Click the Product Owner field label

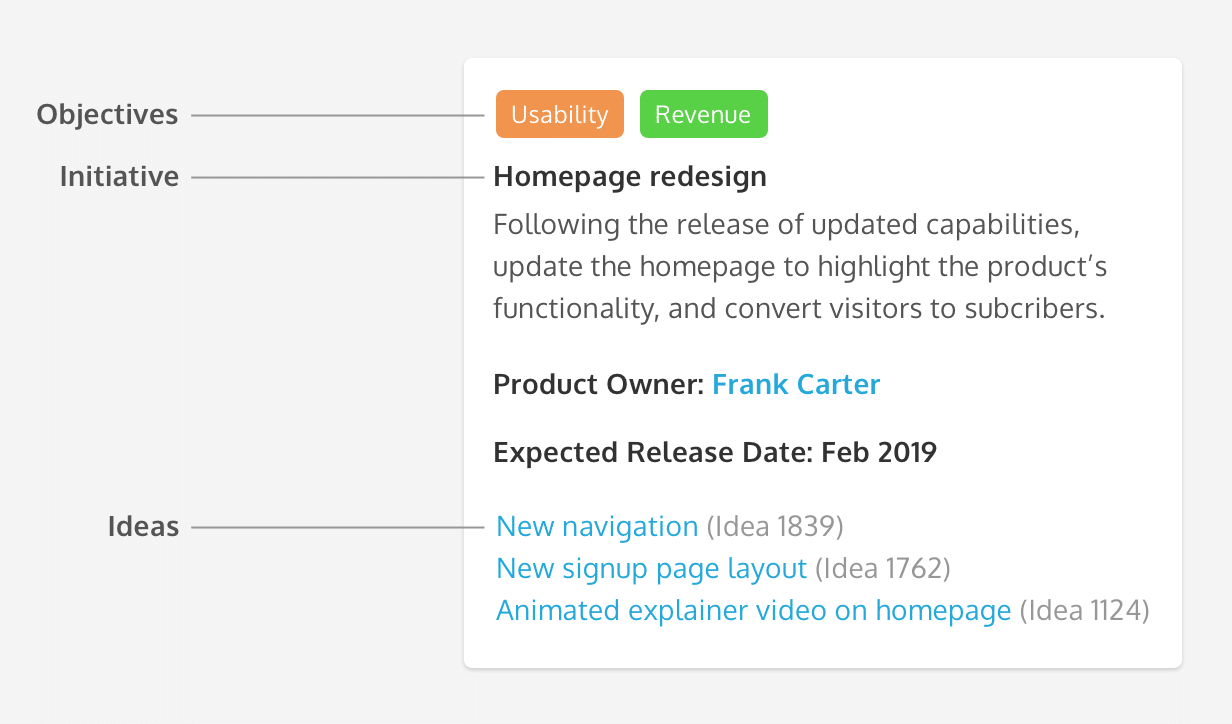[600, 385]
